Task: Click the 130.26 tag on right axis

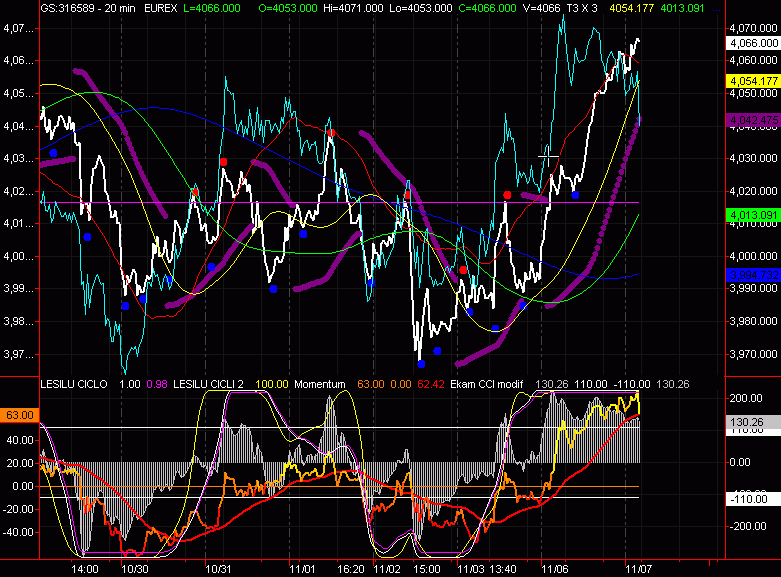Action: point(754,422)
